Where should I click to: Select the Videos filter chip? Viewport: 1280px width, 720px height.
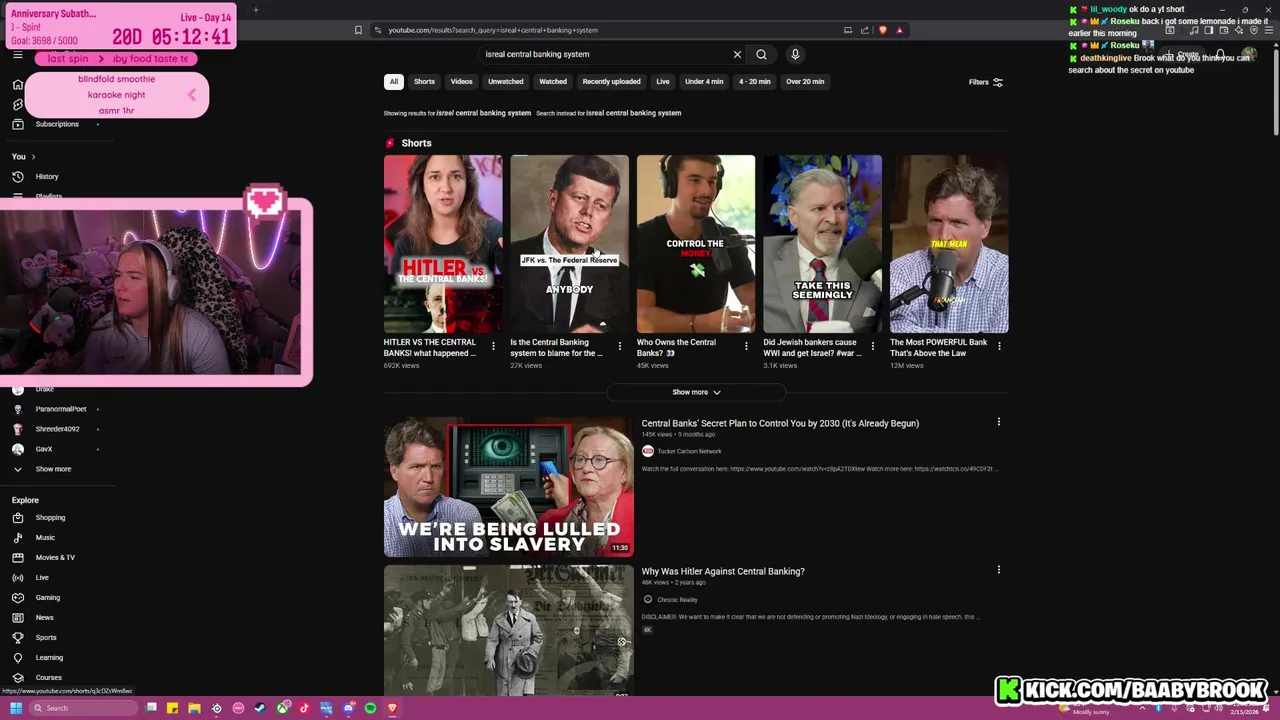tap(461, 82)
